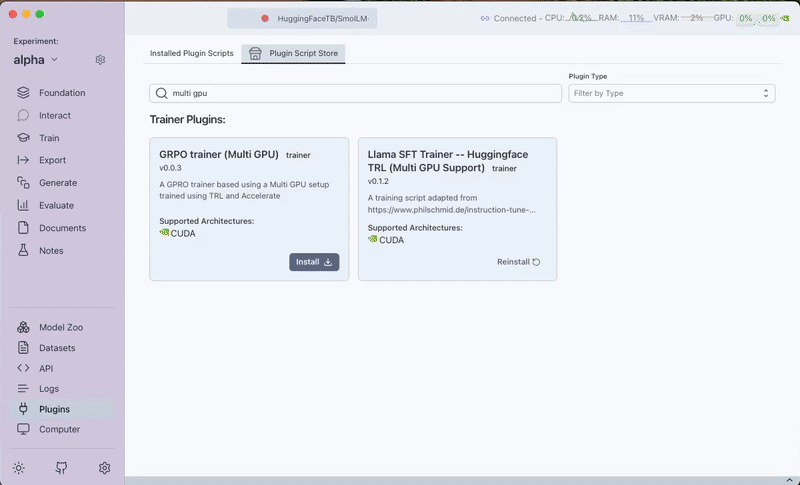This screenshot has height=485, width=800.
Task: Switch to Installed Plugin Scripts tab
Action: tap(192, 53)
